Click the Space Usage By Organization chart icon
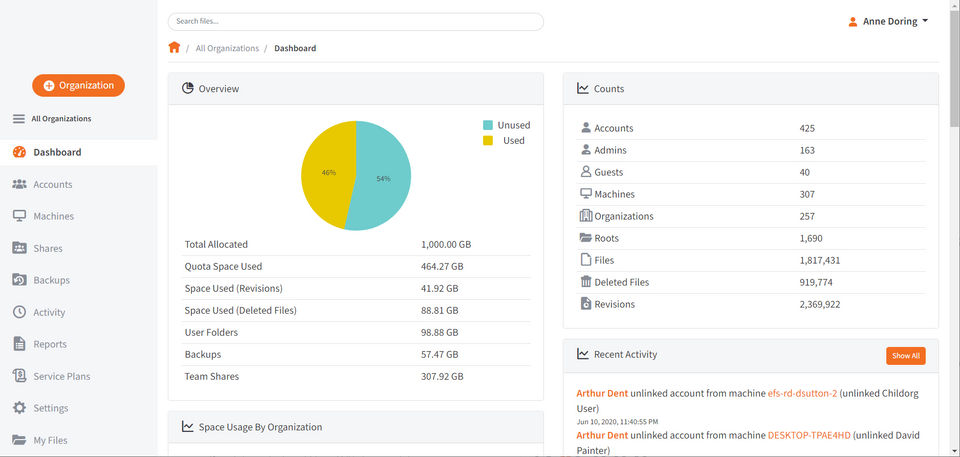The width and height of the screenshot is (960, 457). point(187,426)
